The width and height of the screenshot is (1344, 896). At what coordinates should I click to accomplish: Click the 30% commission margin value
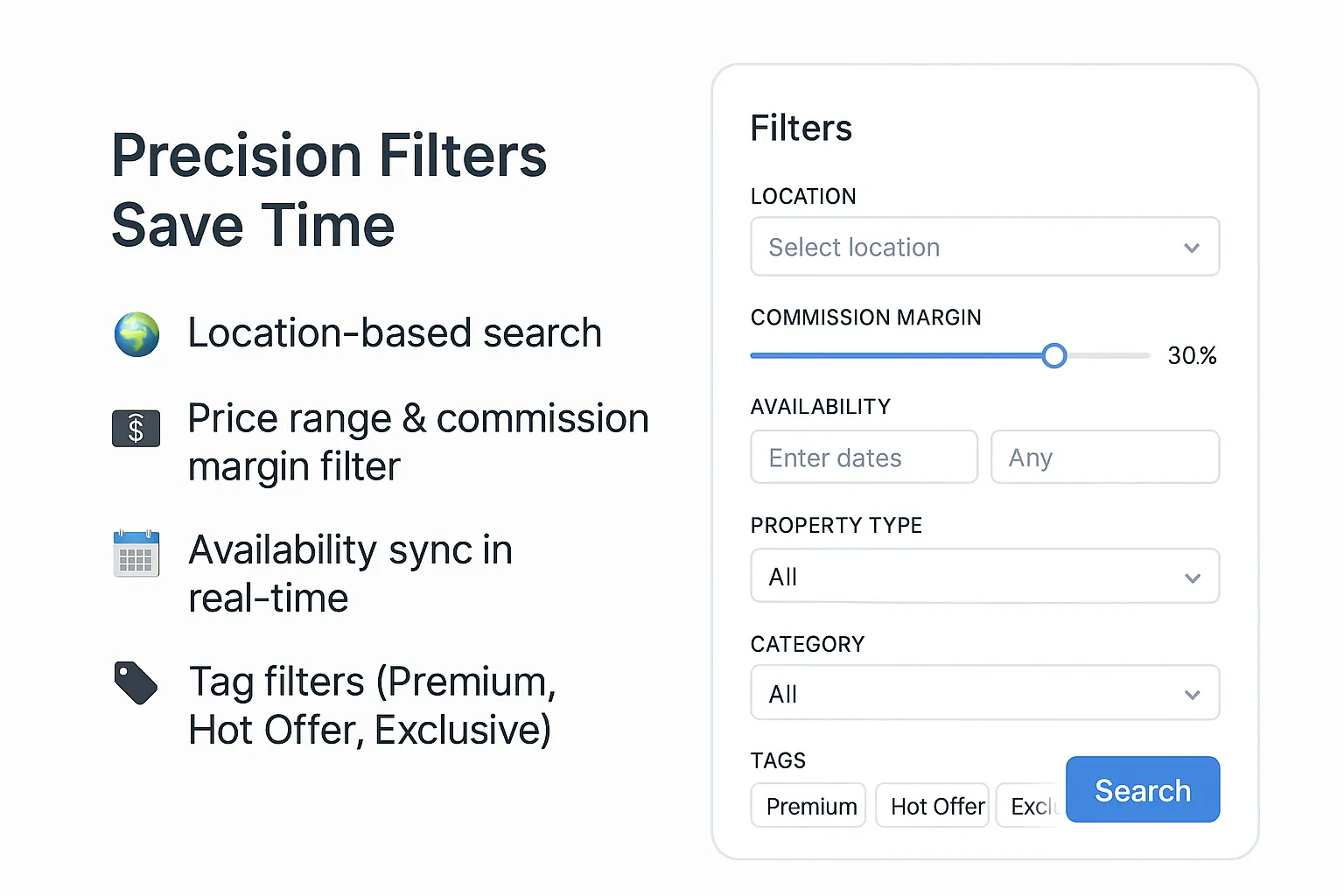point(1192,356)
